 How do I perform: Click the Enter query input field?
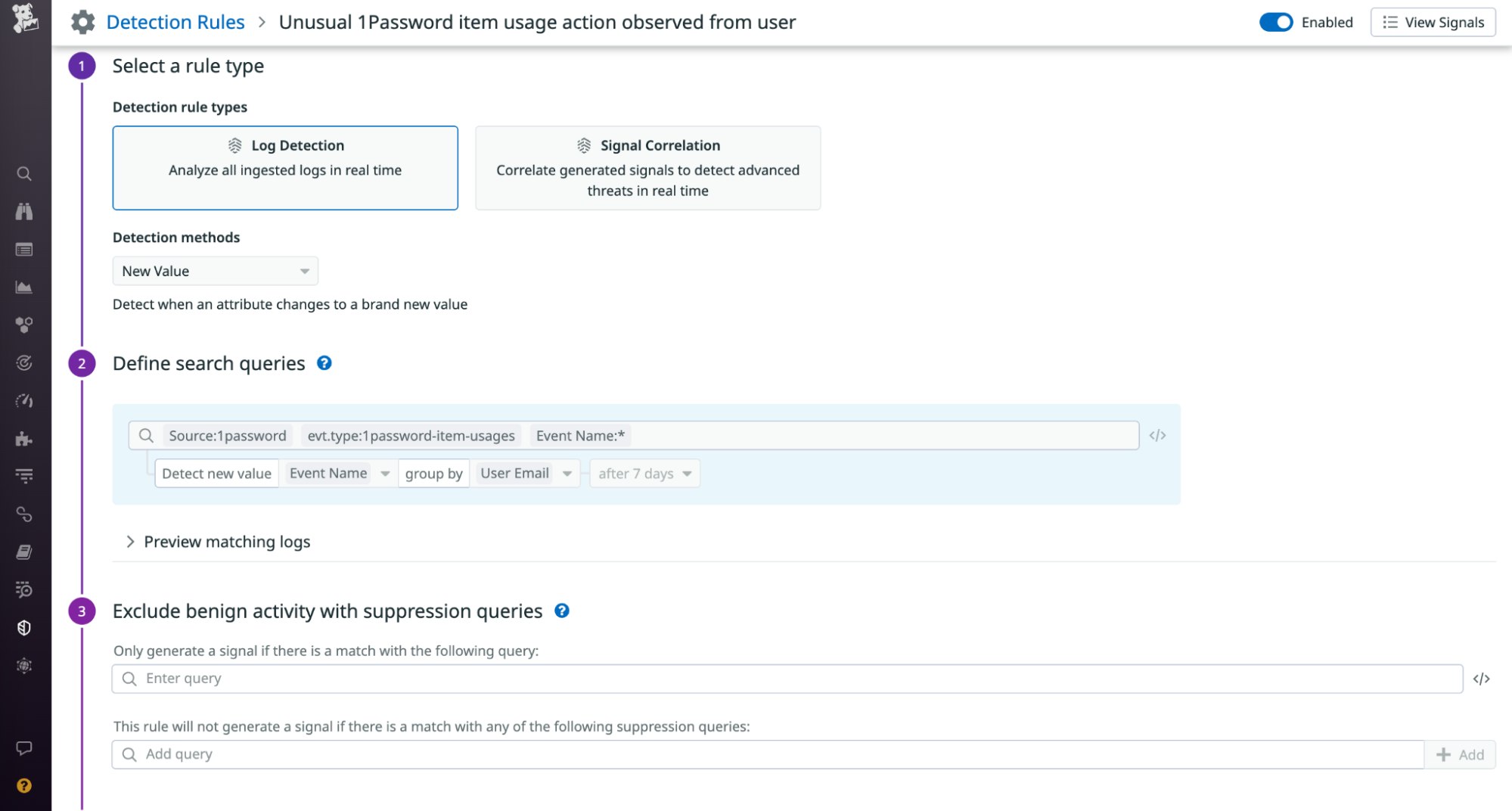pyautogui.click(x=787, y=679)
